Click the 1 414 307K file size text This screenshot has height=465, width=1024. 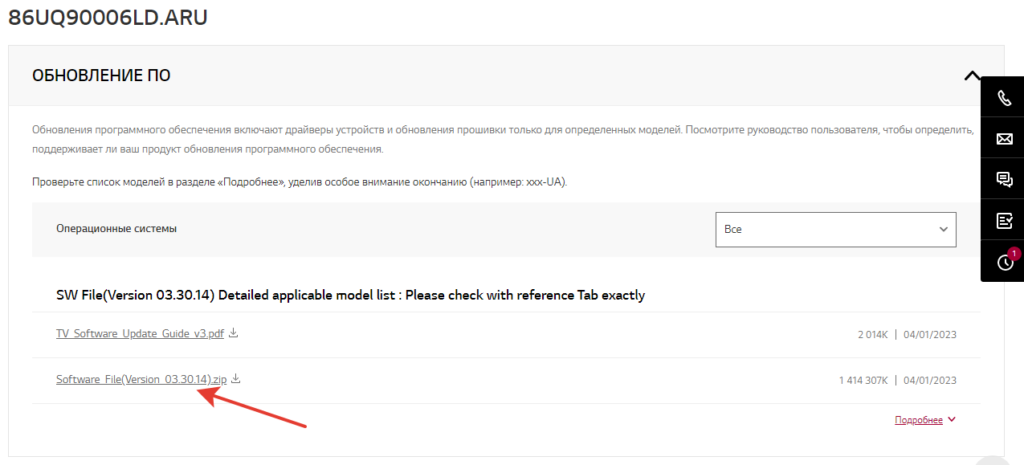tap(863, 380)
